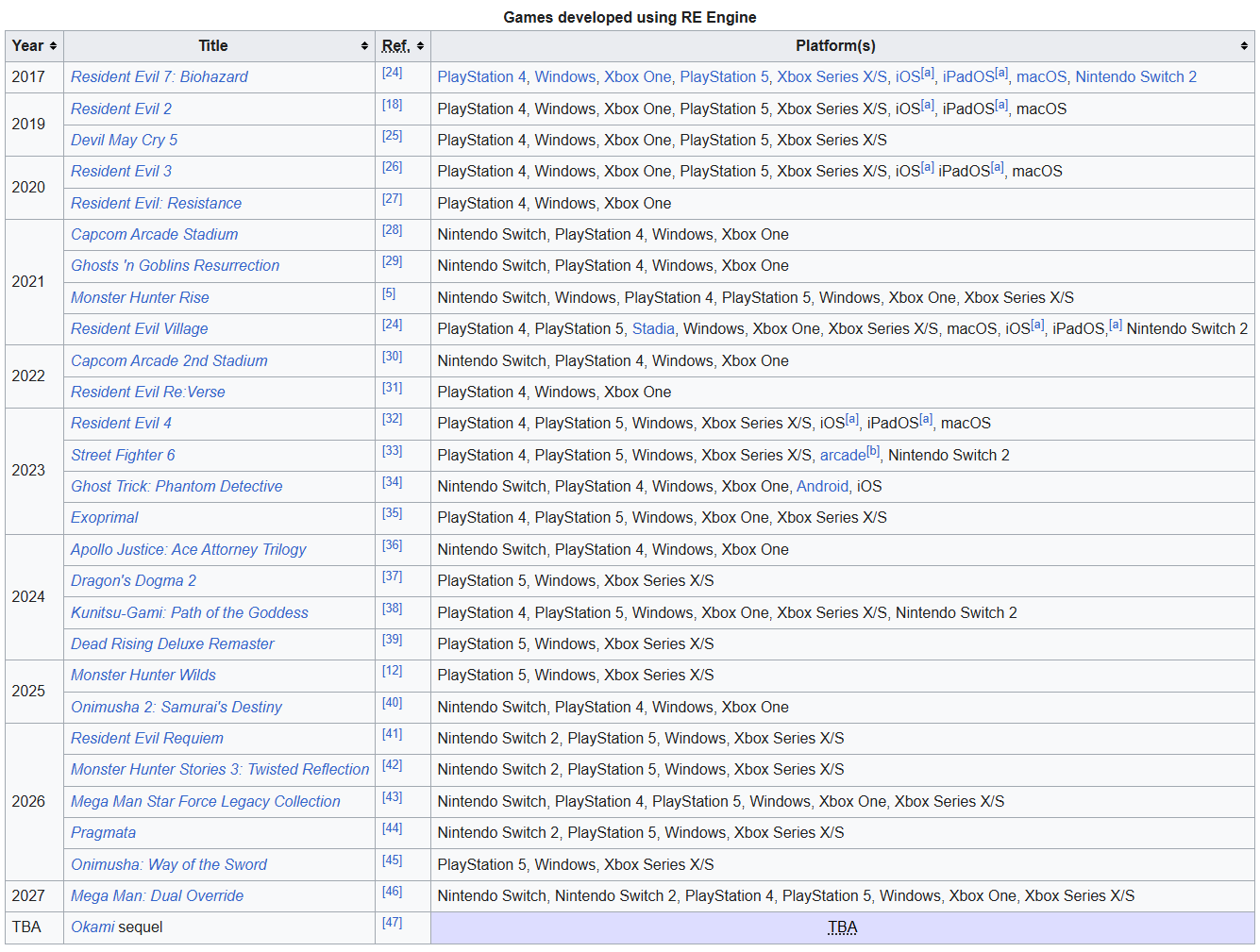The image size is (1260, 952).
Task: Open reference [12] for Monster Hunter Wilds
Action: pos(392,671)
